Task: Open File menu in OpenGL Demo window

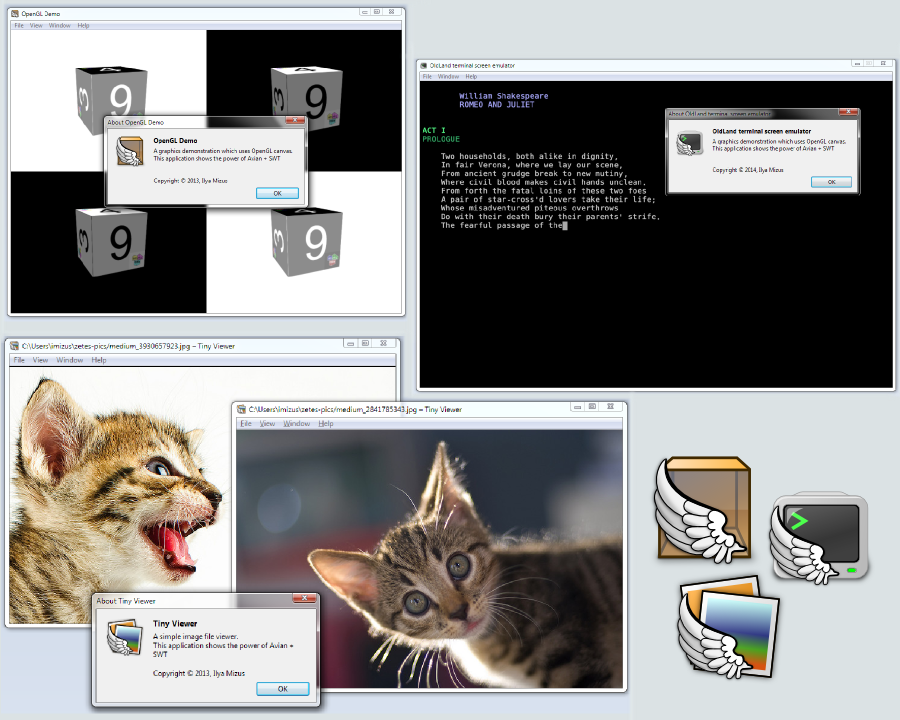Action: [x=19, y=25]
